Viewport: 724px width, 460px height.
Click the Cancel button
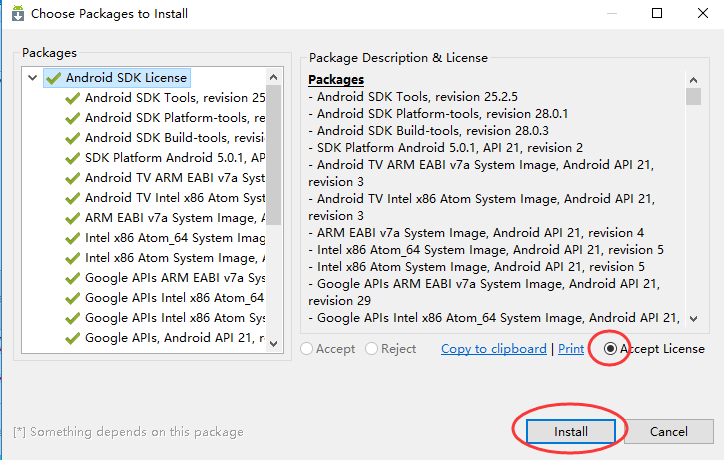point(669,431)
